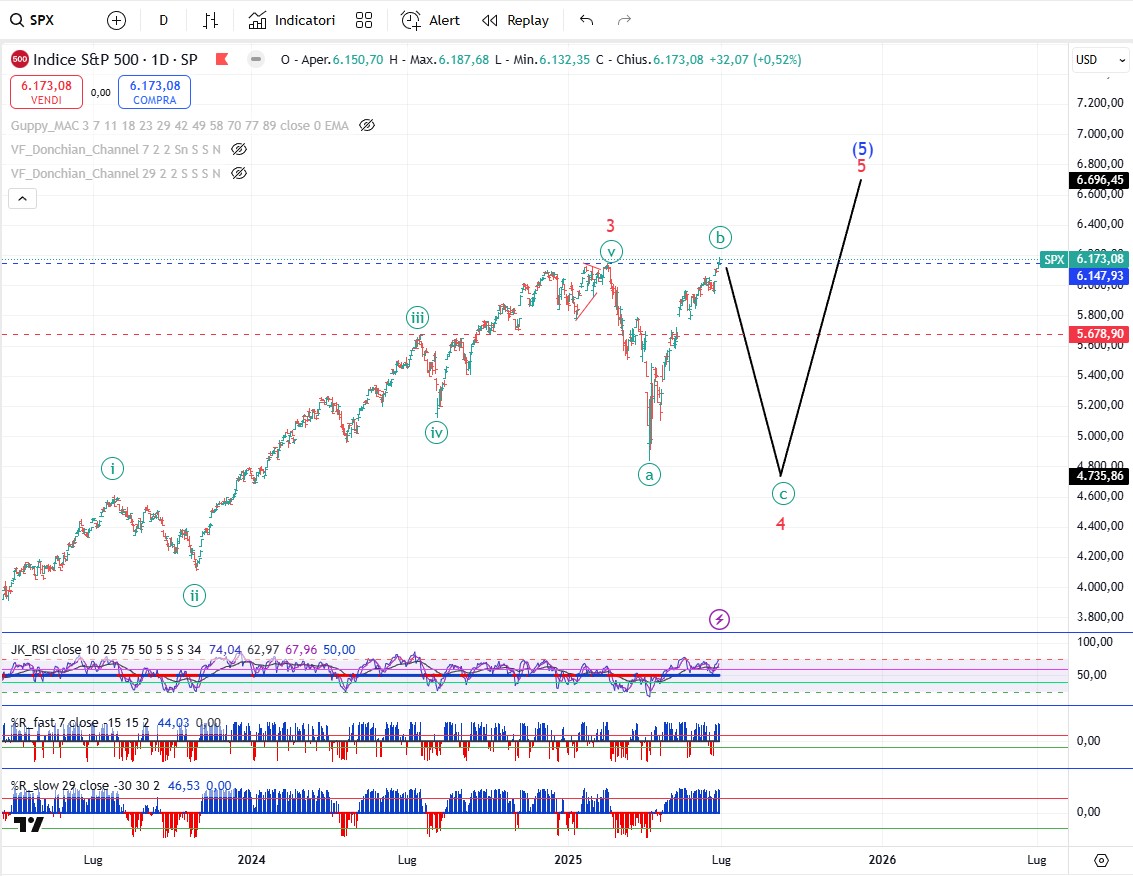Show the hidden Guppy_MAC indicator
The image size is (1133, 876).
tap(367, 126)
